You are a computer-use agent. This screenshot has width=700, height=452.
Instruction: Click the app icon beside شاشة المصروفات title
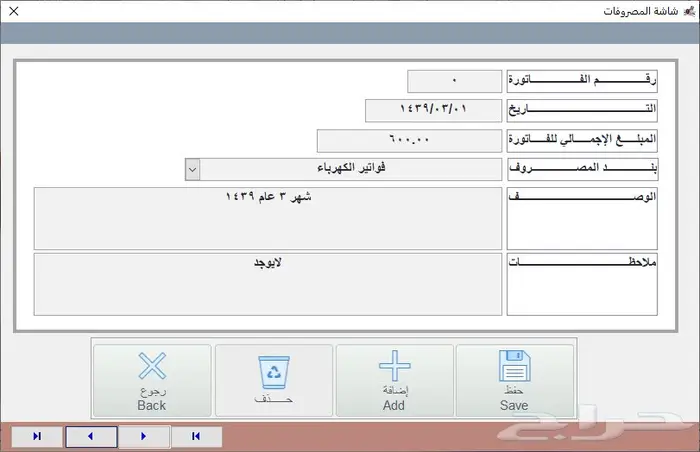coord(689,11)
